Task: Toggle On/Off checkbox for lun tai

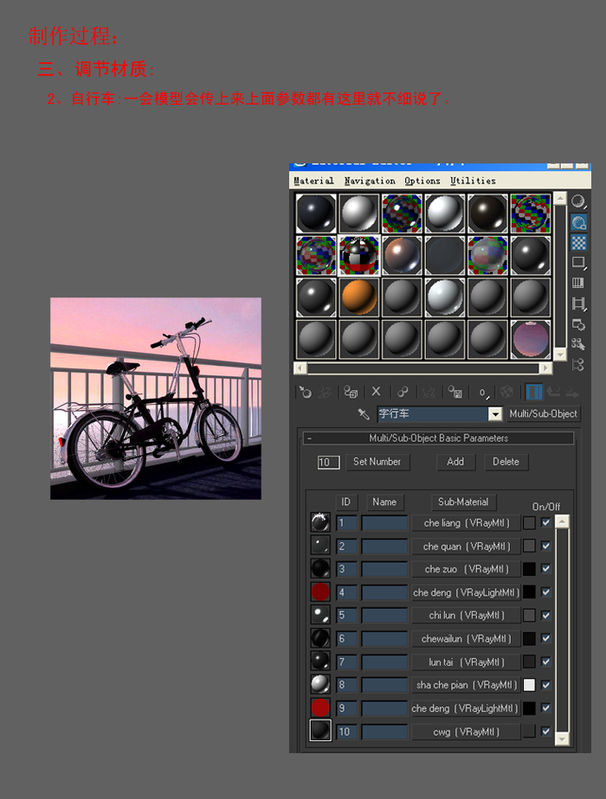Action: tap(546, 661)
